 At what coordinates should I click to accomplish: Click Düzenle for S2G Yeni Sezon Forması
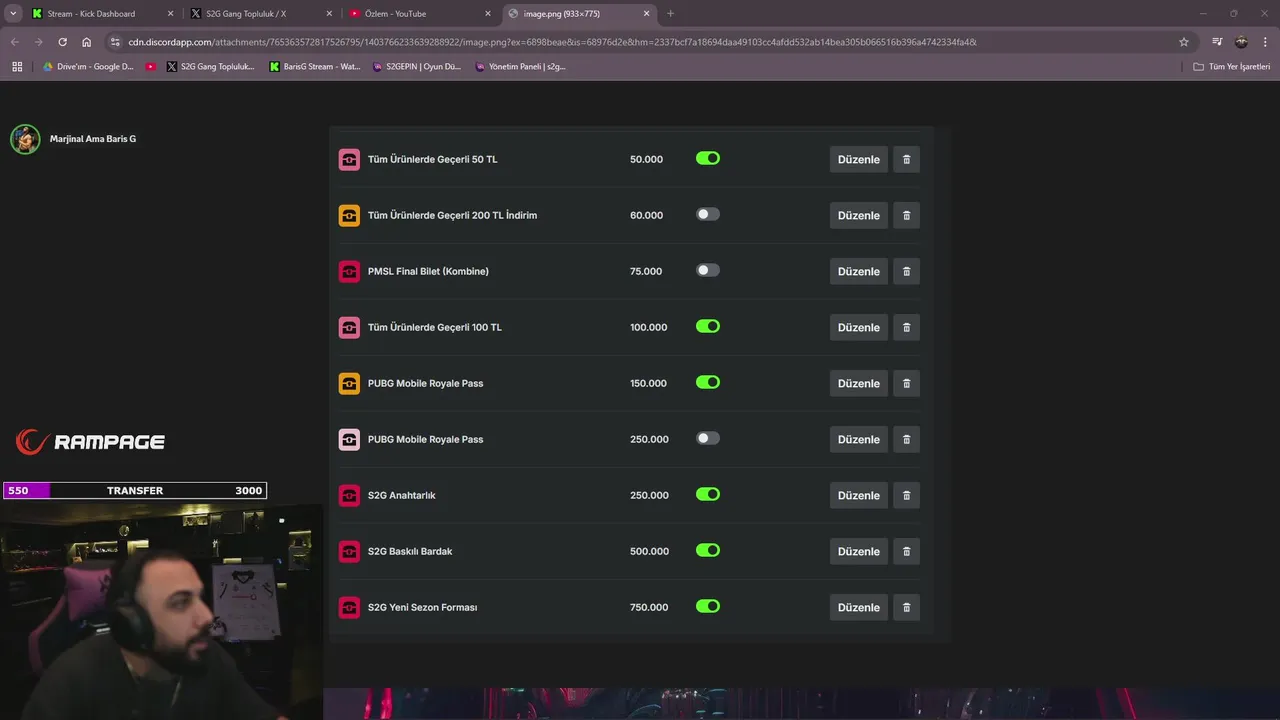click(859, 607)
